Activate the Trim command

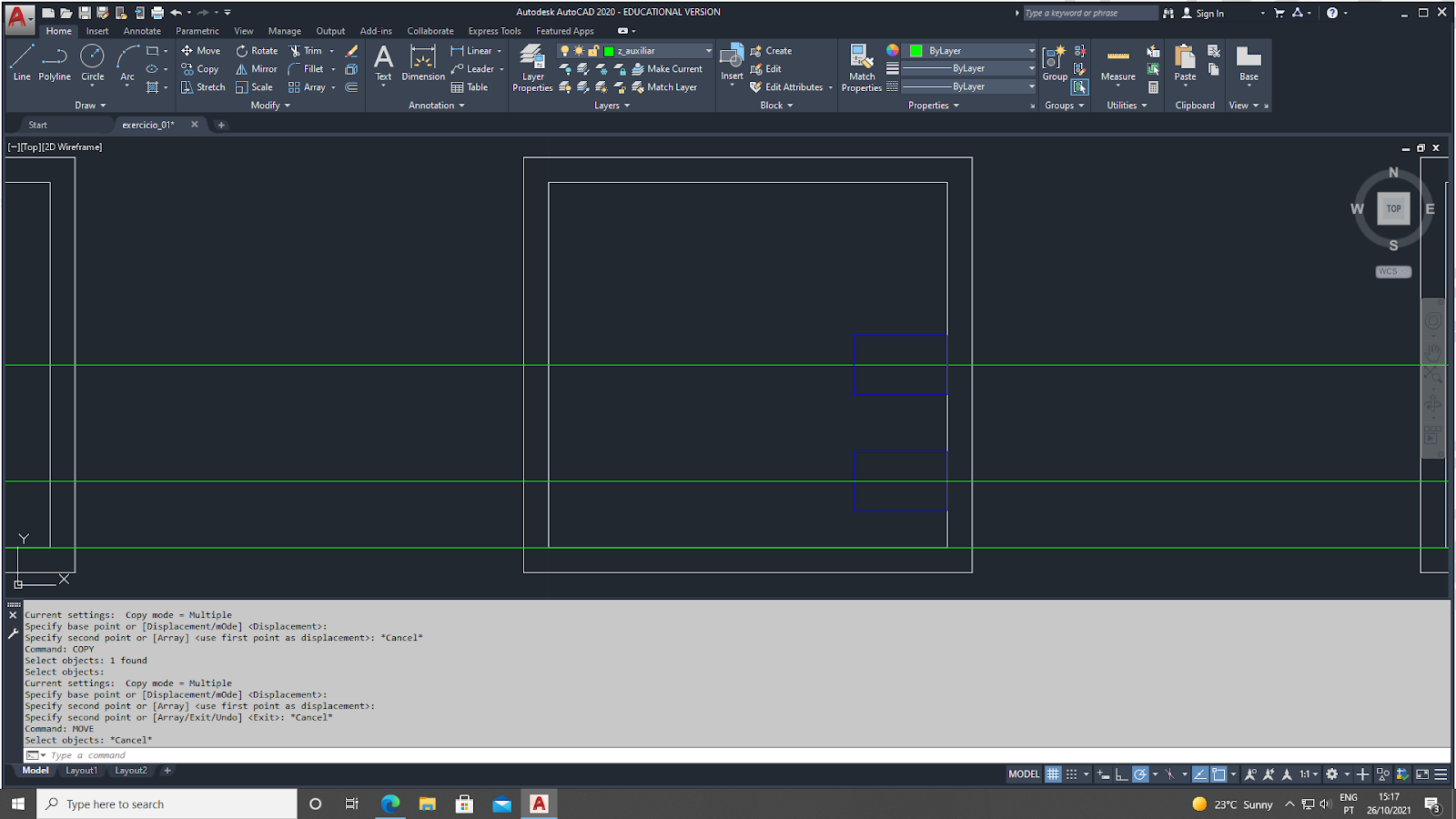[306, 51]
